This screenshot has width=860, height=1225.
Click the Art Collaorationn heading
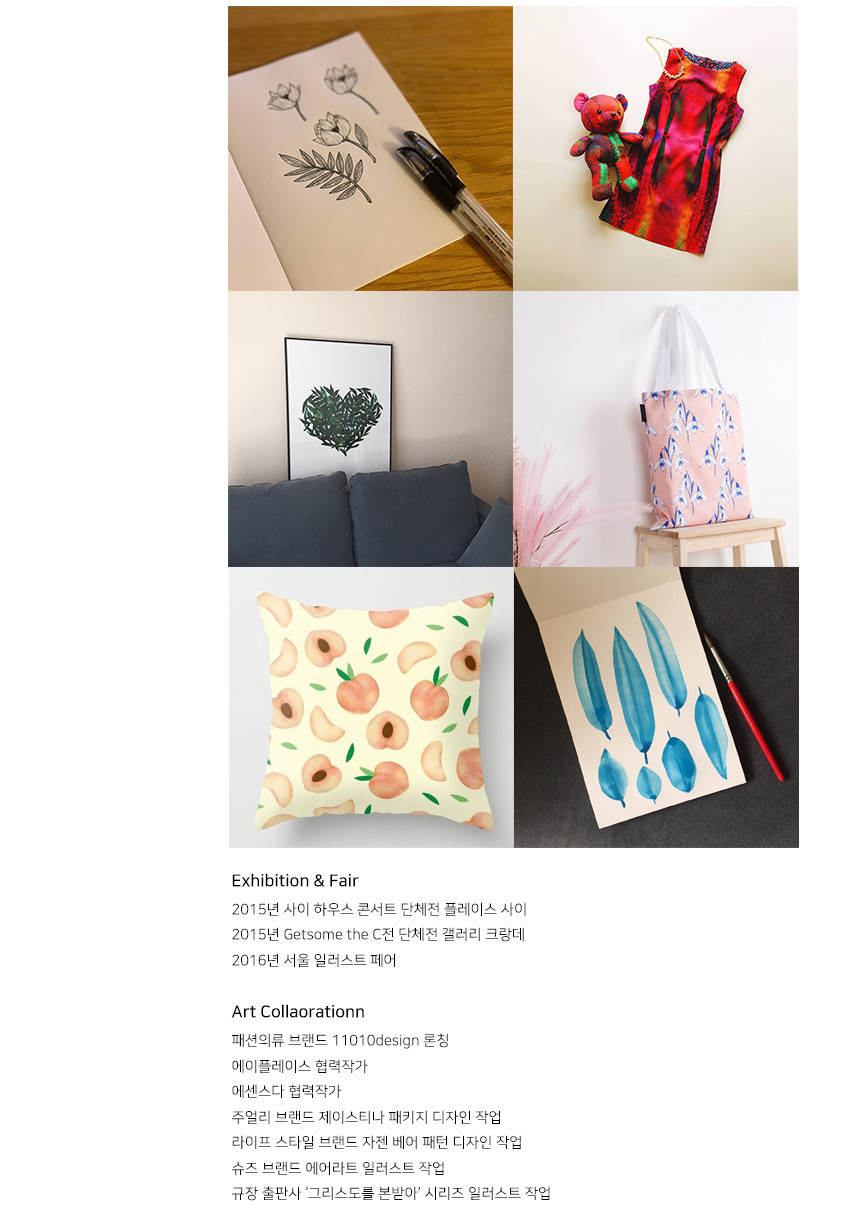coord(298,1012)
